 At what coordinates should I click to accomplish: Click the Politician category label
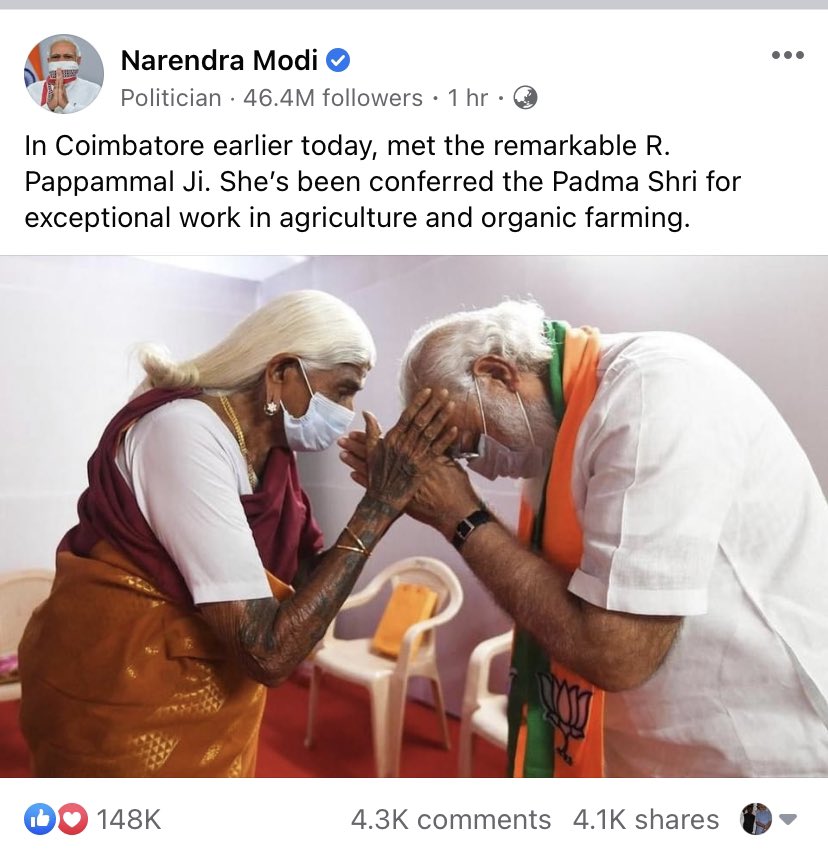(171, 98)
